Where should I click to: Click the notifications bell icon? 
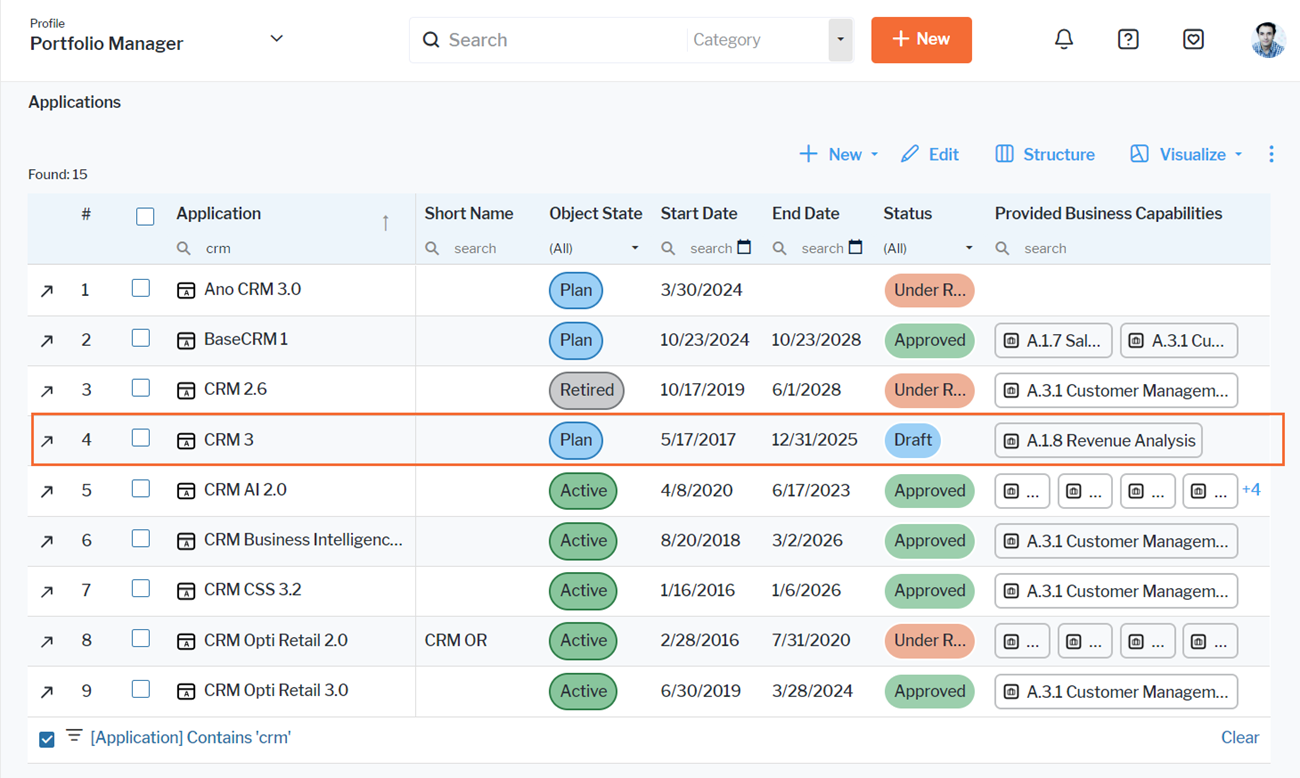1064,39
